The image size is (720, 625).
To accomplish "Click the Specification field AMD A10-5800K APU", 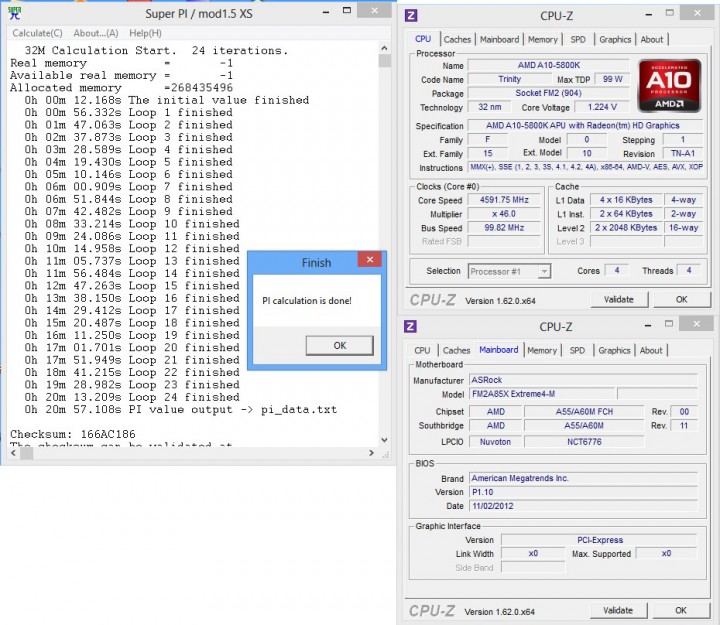I will 585,125.
